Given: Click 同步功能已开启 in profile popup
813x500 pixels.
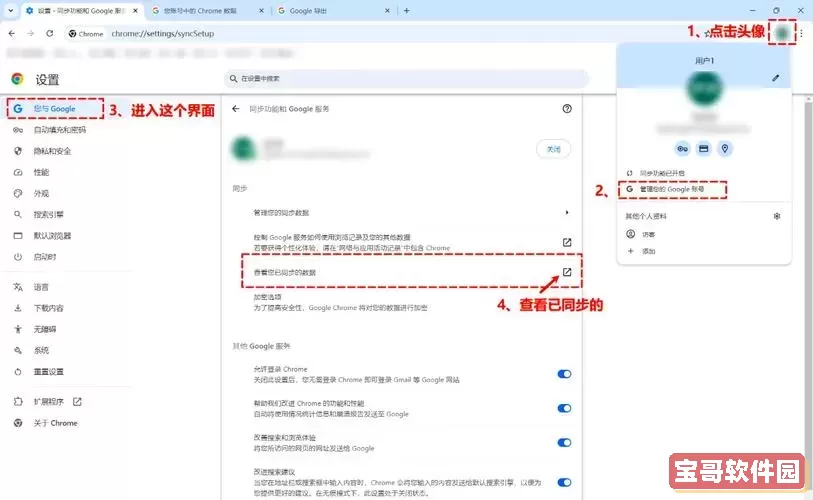Looking at the screenshot, I should point(662,173).
